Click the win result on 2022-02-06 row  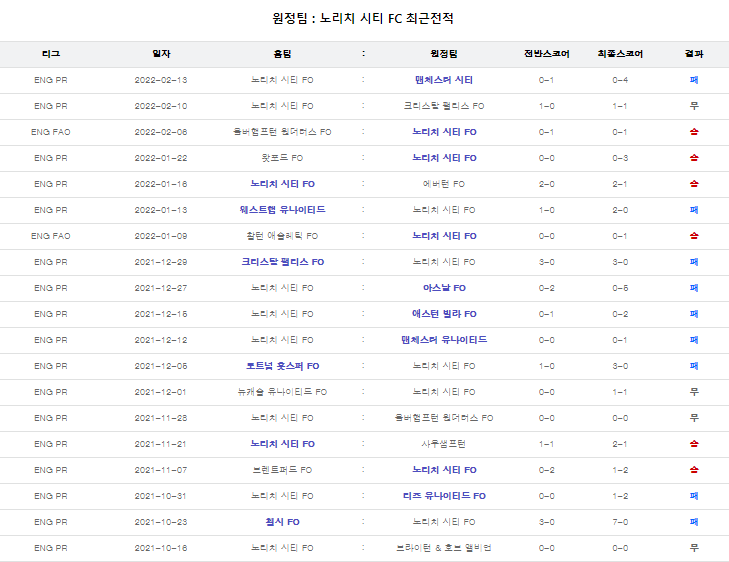tap(694, 132)
